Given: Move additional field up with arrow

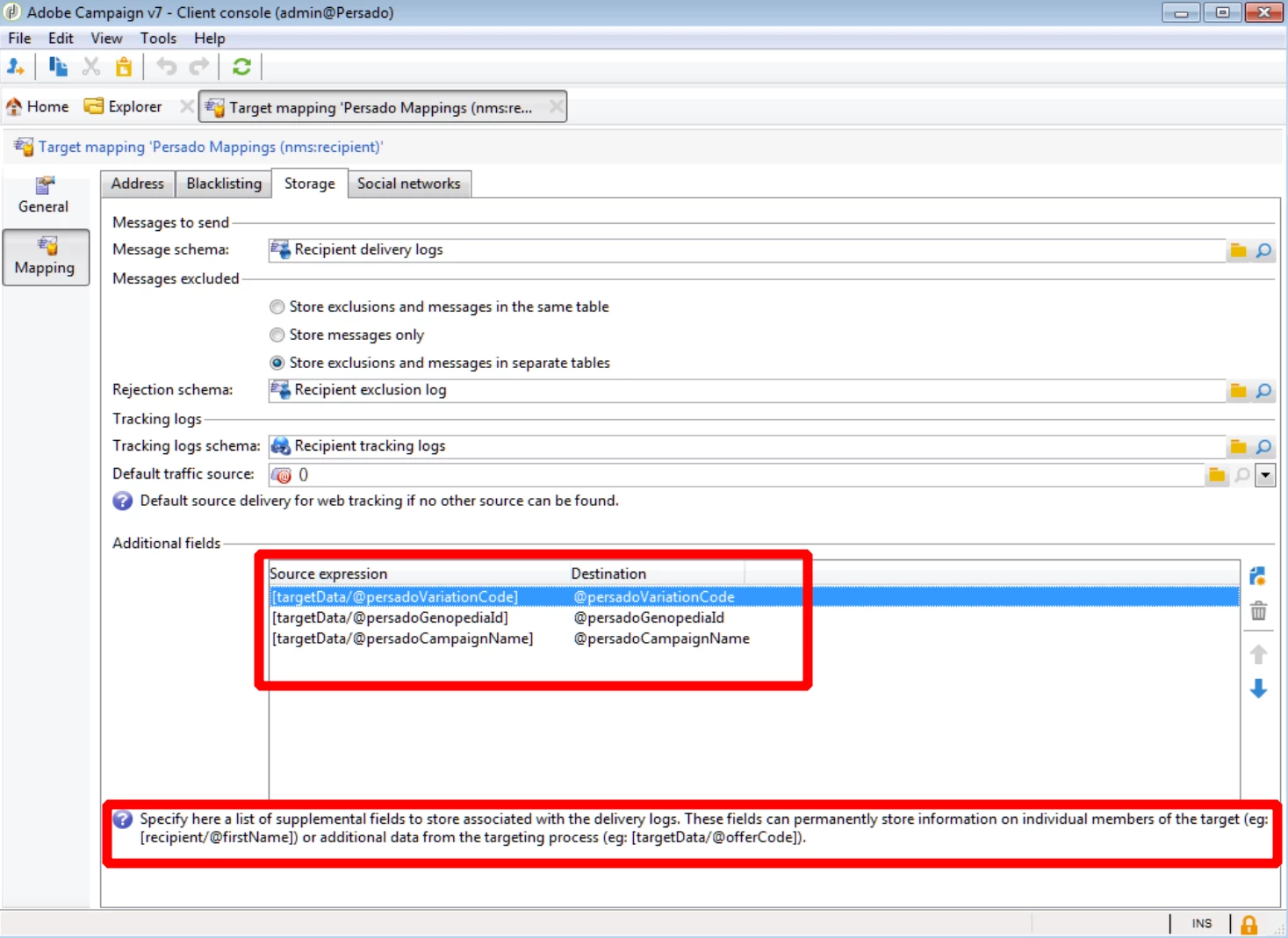Looking at the screenshot, I should [1258, 654].
